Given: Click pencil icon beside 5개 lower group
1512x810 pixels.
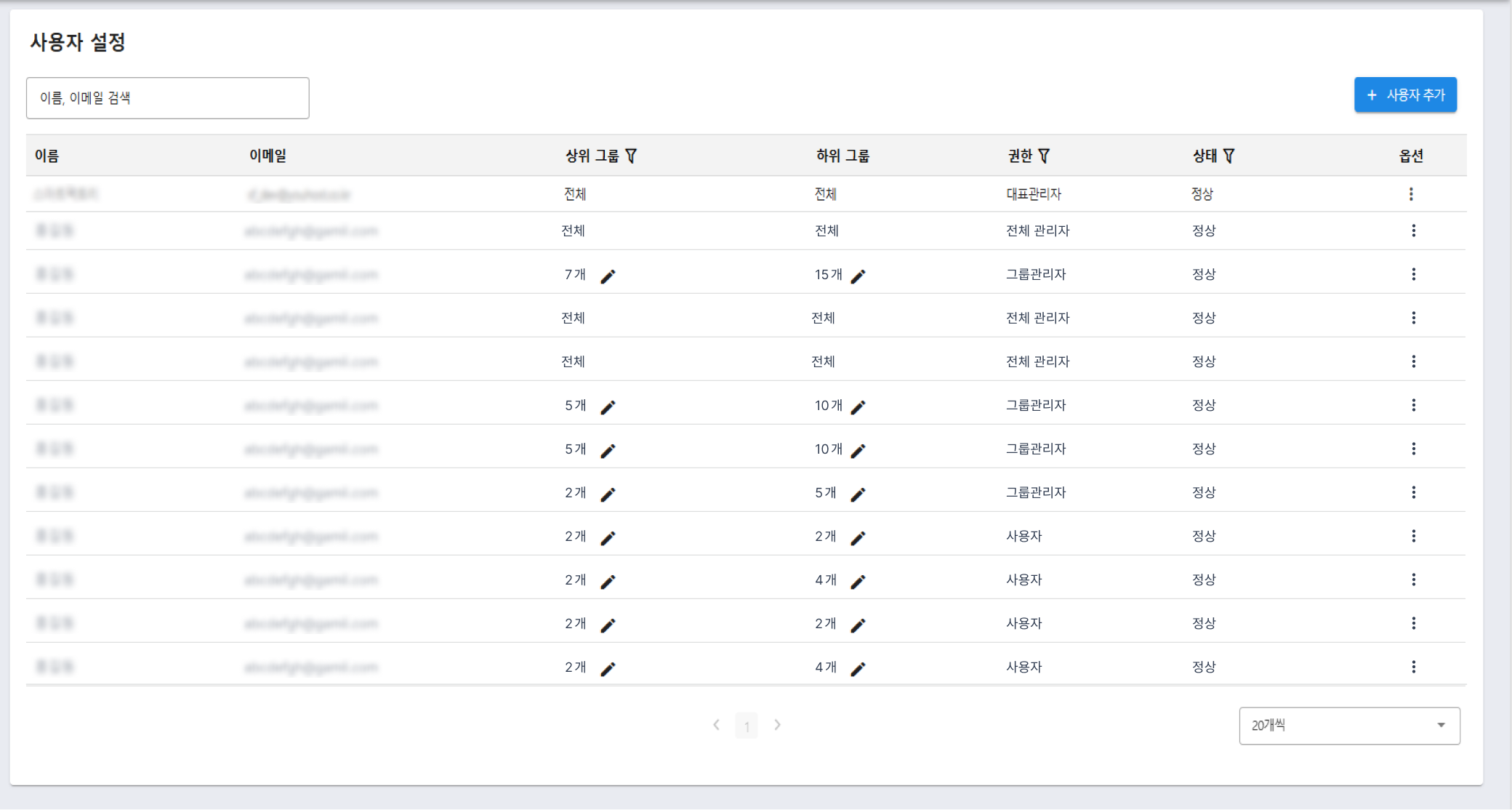Looking at the screenshot, I should (x=858, y=494).
